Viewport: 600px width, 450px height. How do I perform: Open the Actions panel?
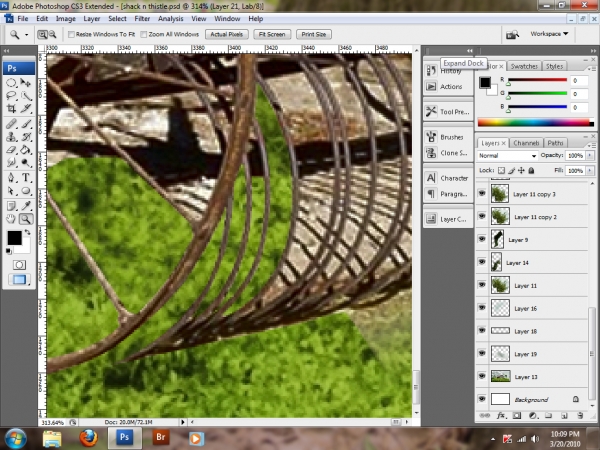pos(448,86)
